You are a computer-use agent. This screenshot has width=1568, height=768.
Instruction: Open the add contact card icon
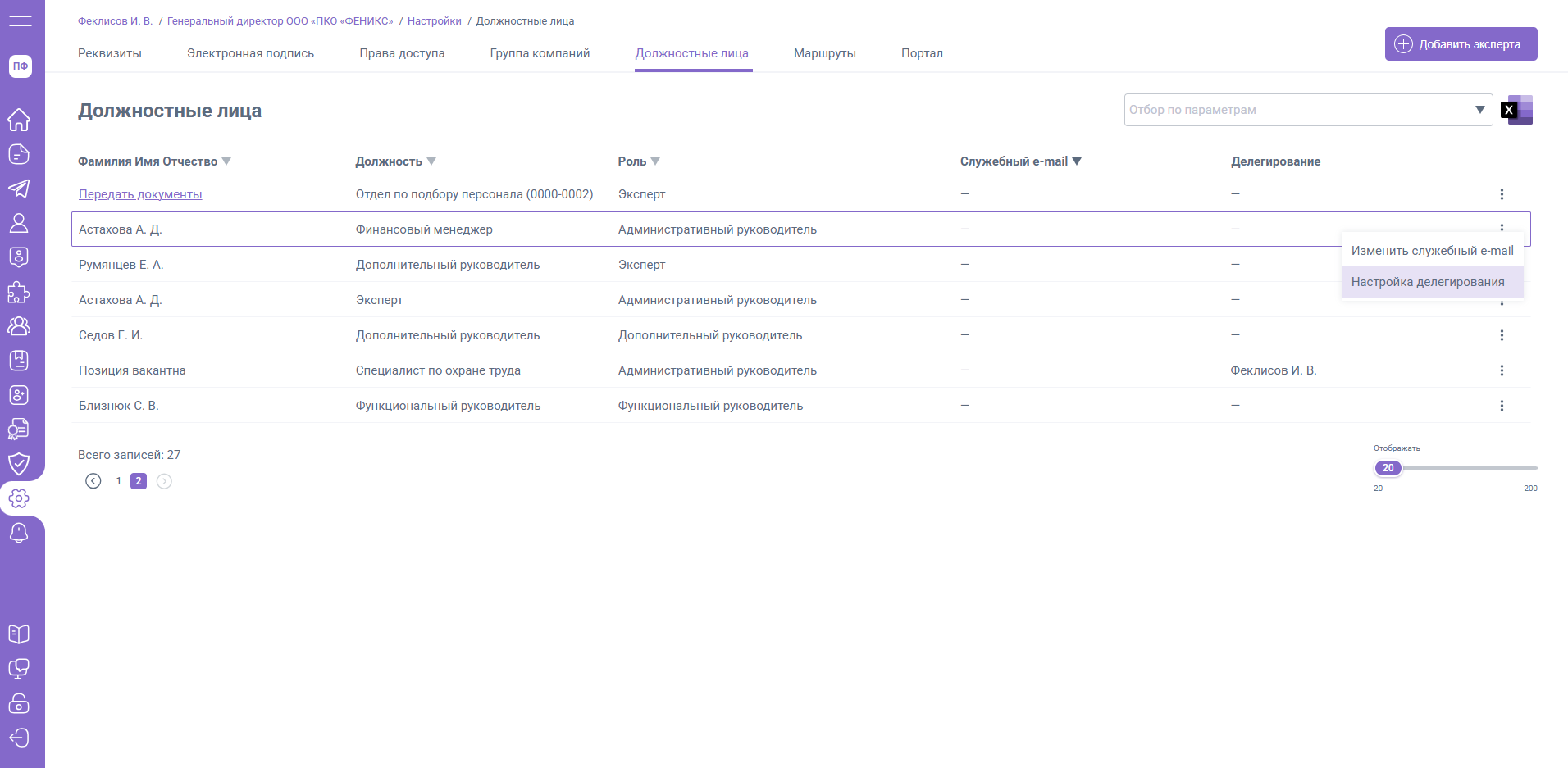coord(19,395)
